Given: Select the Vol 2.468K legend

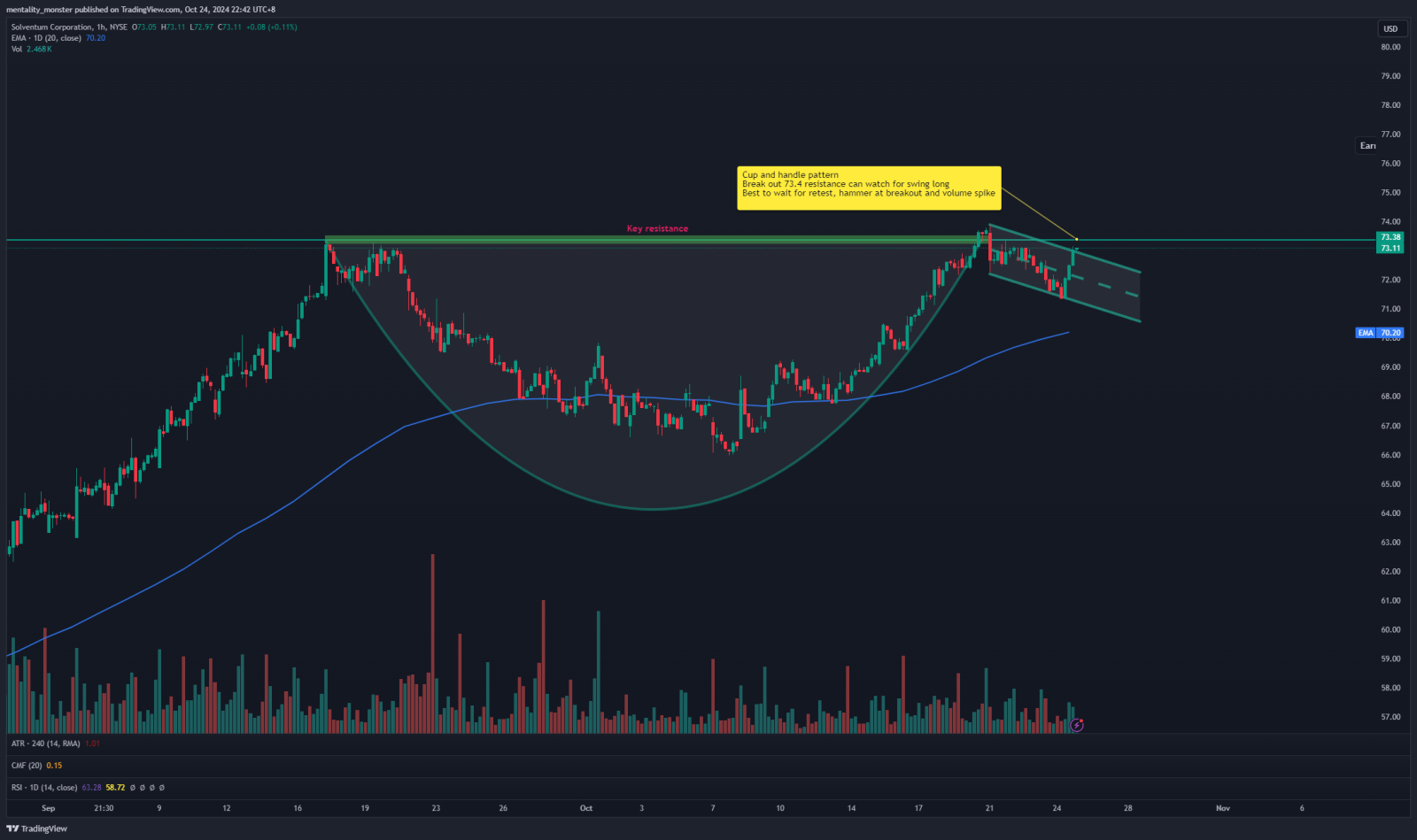Looking at the screenshot, I should pyautogui.click(x=31, y=49).
